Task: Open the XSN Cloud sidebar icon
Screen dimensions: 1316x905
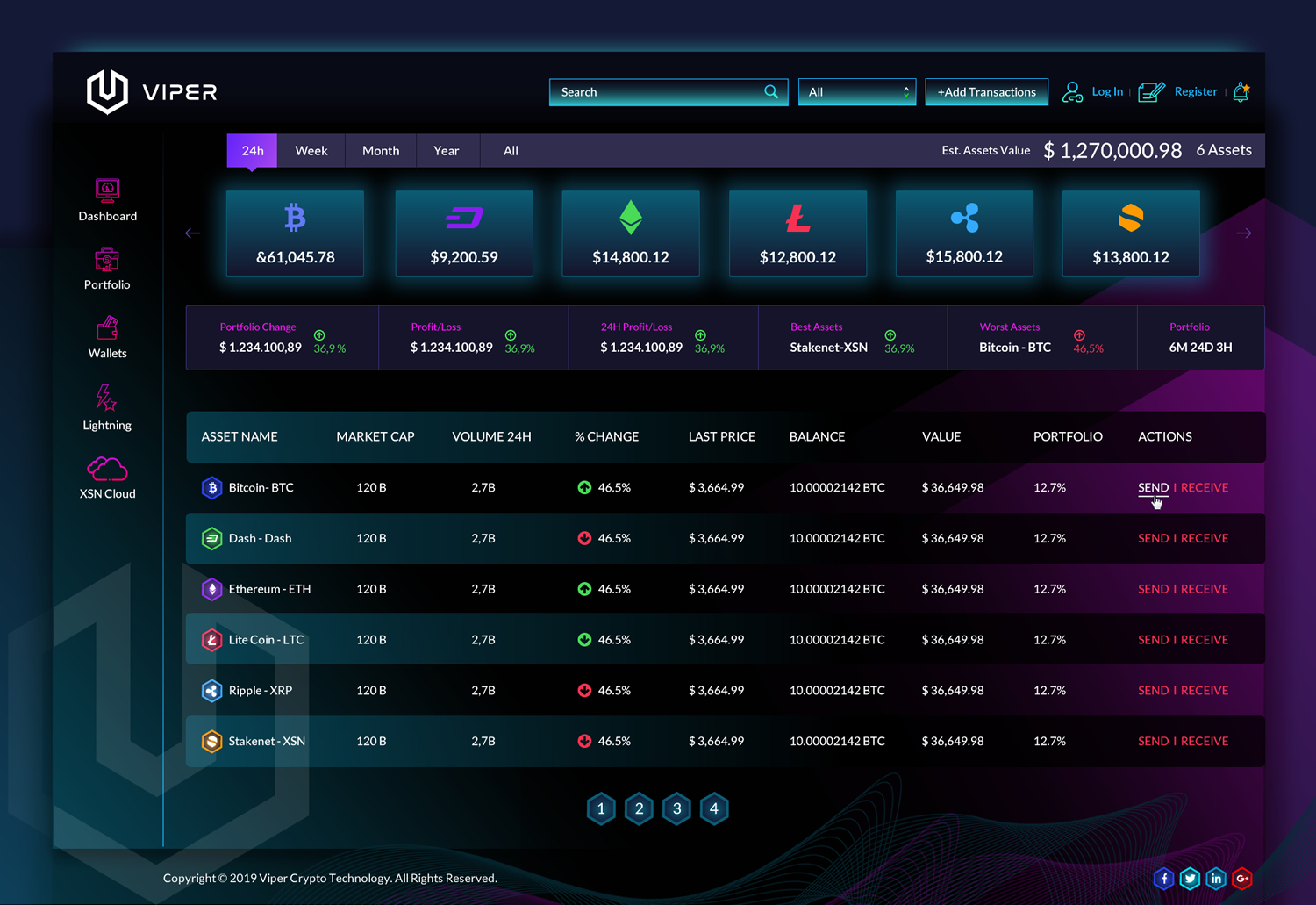Action: (107, 469)
